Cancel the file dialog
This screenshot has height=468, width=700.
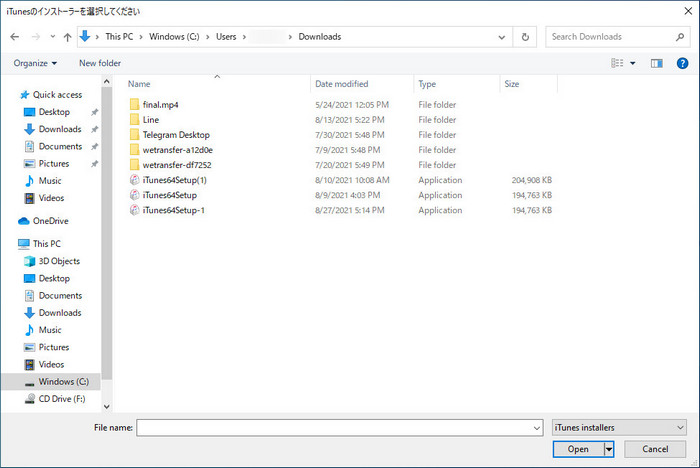point(655,449)
